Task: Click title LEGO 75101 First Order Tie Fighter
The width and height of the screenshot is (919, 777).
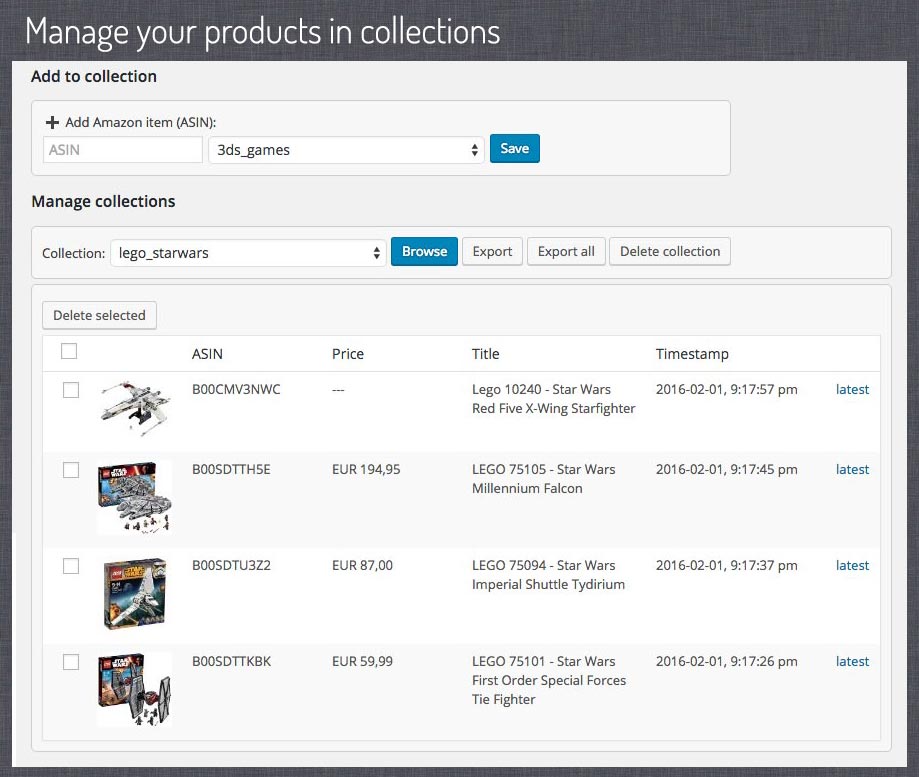Action: (549, 680)
